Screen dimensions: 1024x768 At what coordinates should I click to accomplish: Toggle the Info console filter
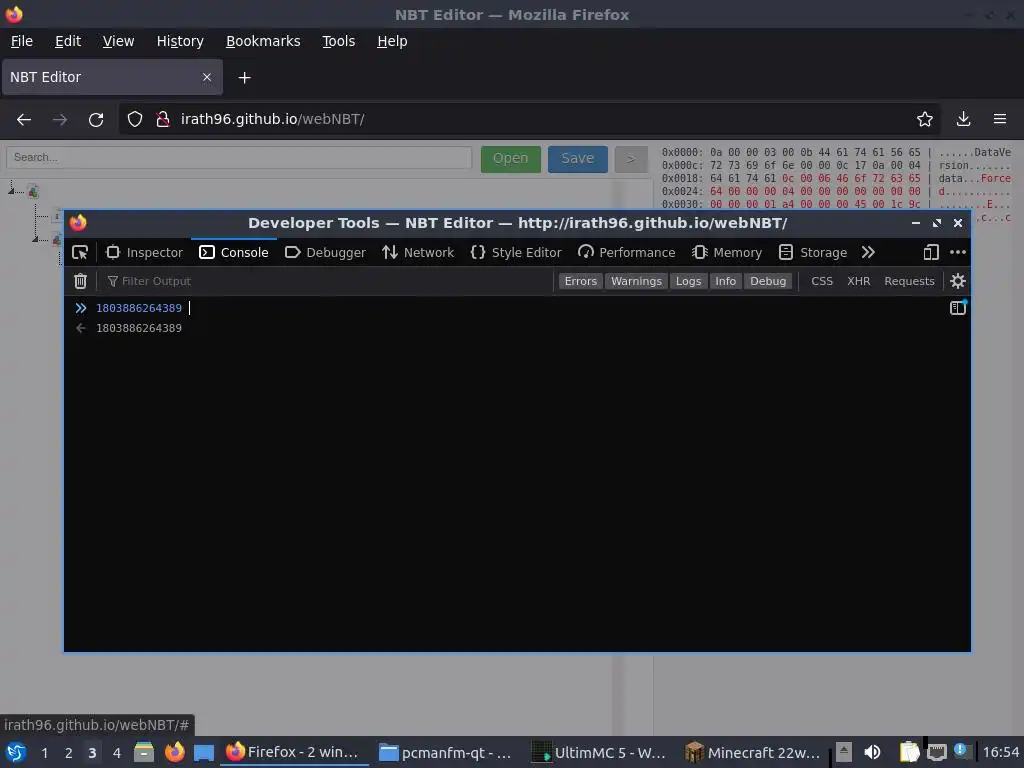tap(725, 281)
